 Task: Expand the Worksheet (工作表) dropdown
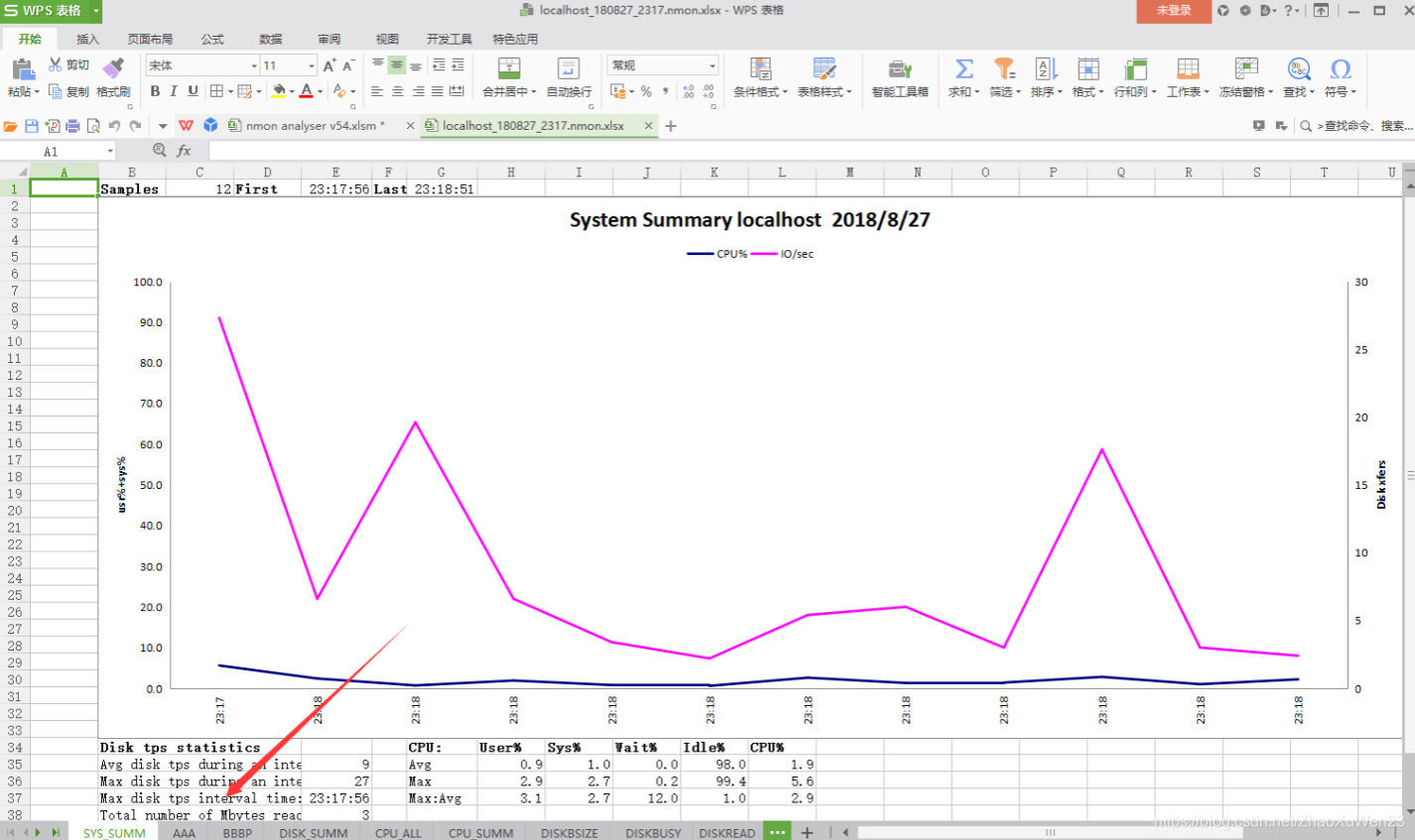click(1207, 92)
